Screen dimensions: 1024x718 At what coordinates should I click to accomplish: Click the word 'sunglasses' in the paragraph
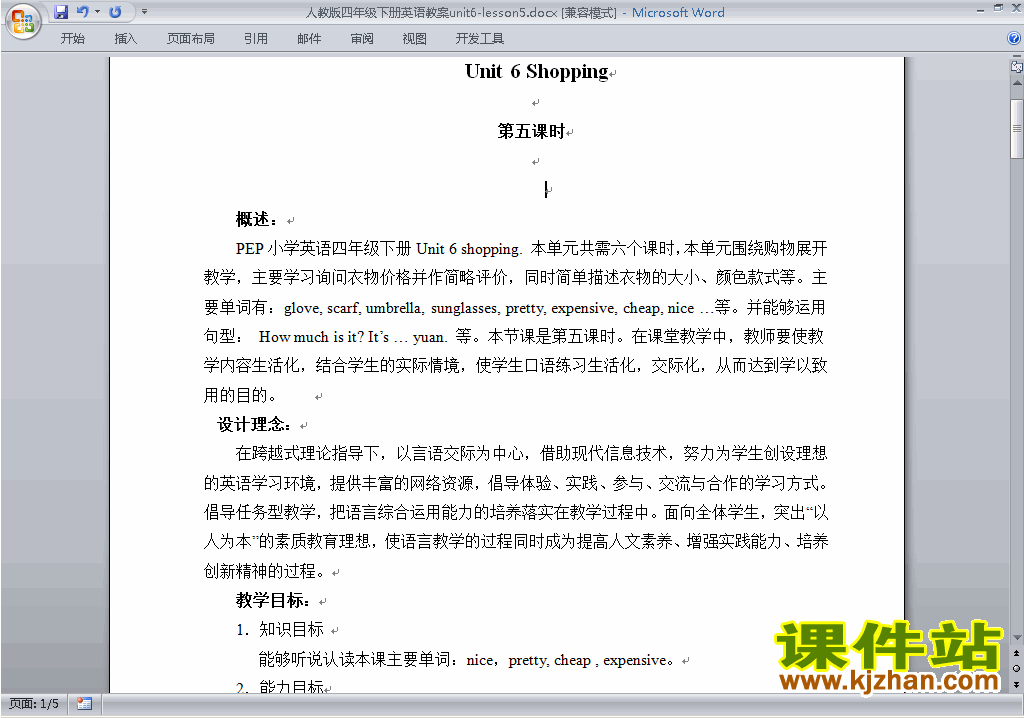pos(466,308)
